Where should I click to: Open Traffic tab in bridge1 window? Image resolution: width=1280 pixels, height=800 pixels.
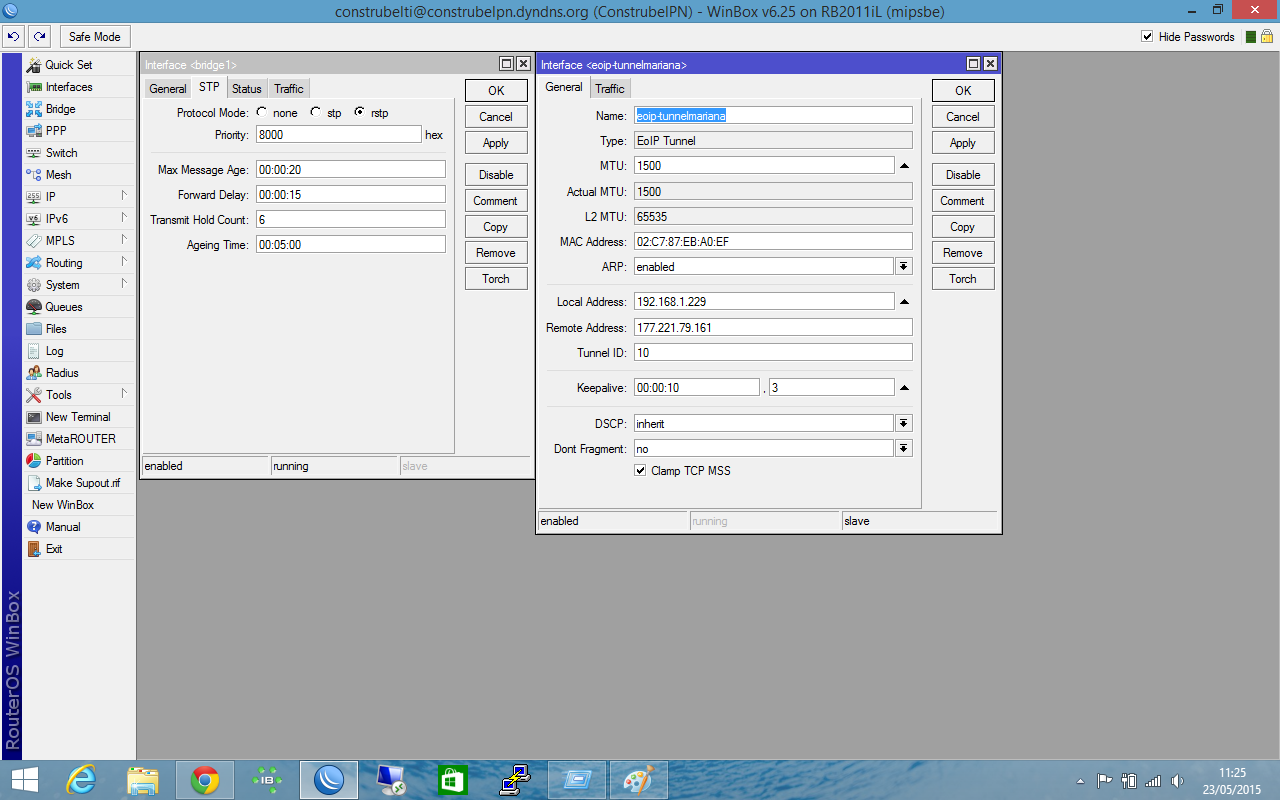tap(289, 89)
